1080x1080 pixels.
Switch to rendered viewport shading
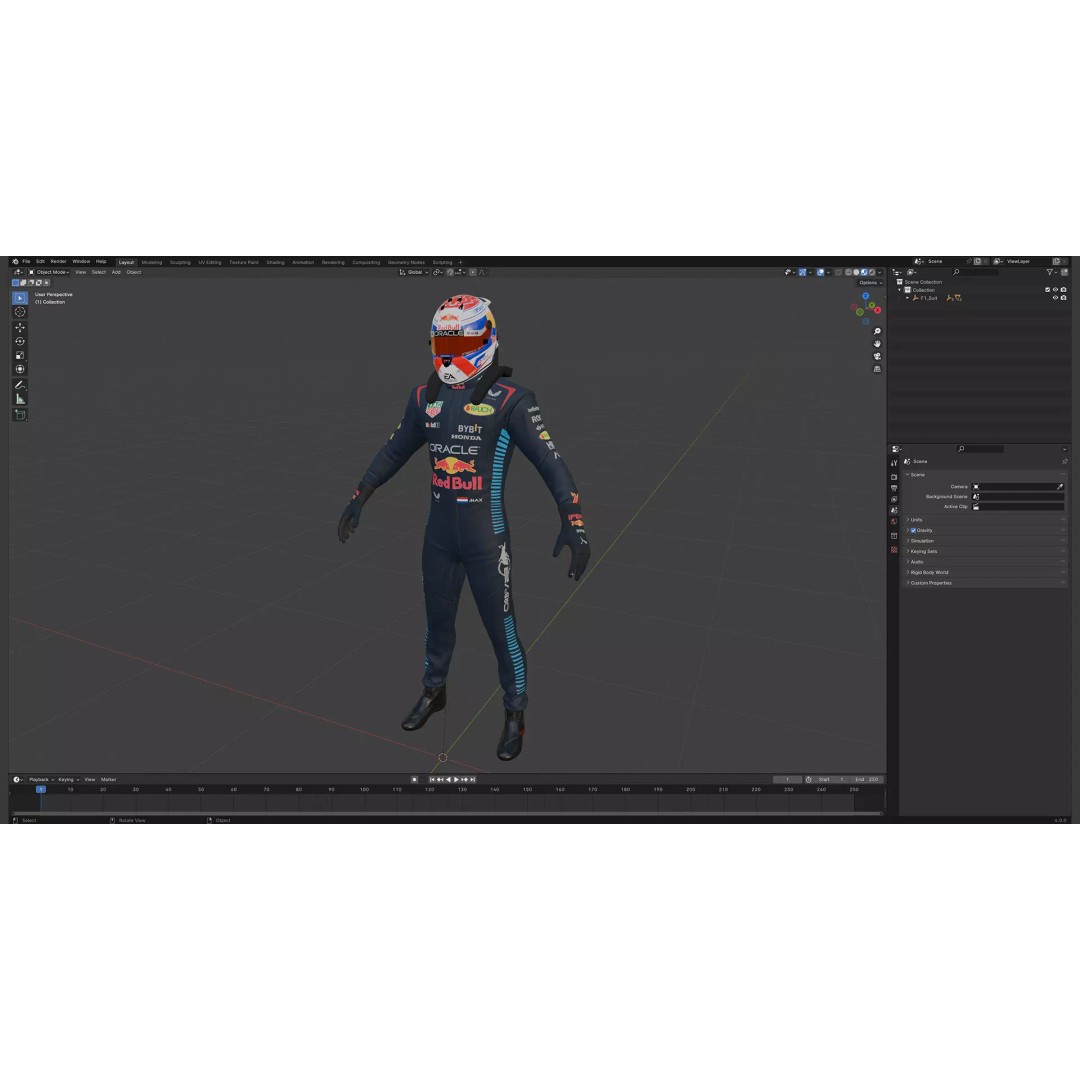pos(872,272)
